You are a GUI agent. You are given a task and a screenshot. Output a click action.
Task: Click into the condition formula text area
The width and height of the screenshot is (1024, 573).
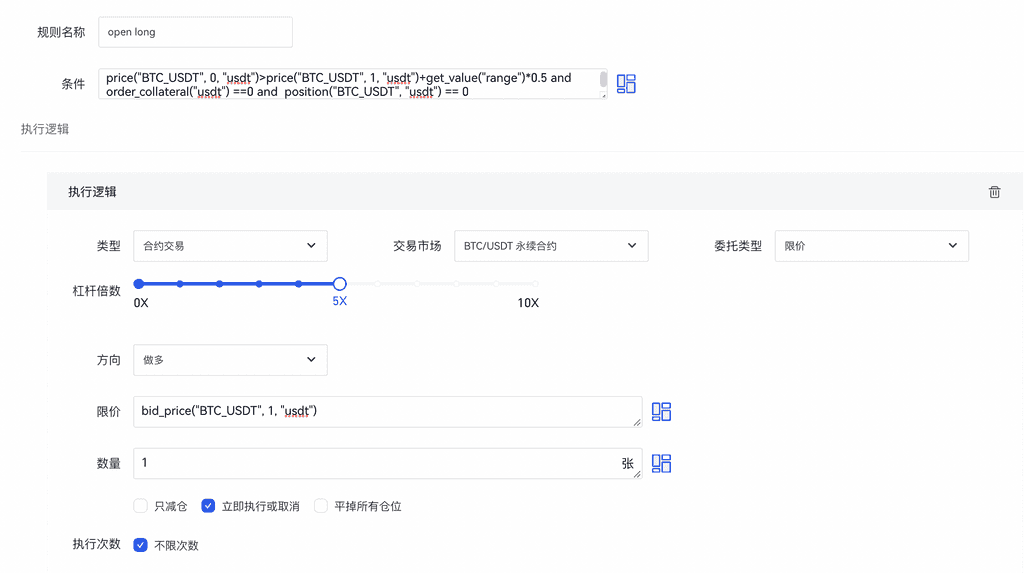click(x=350, y=84)
